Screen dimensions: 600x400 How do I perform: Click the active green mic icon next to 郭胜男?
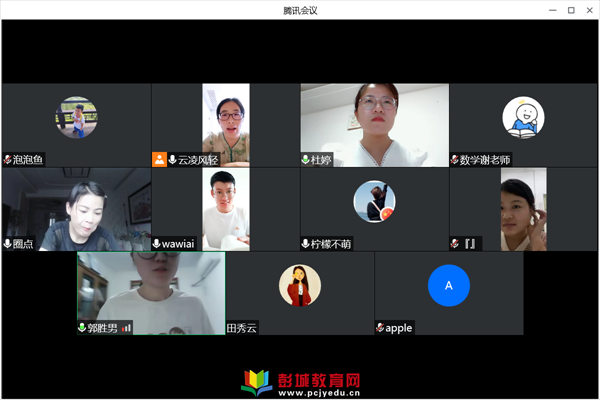point(82,328)
